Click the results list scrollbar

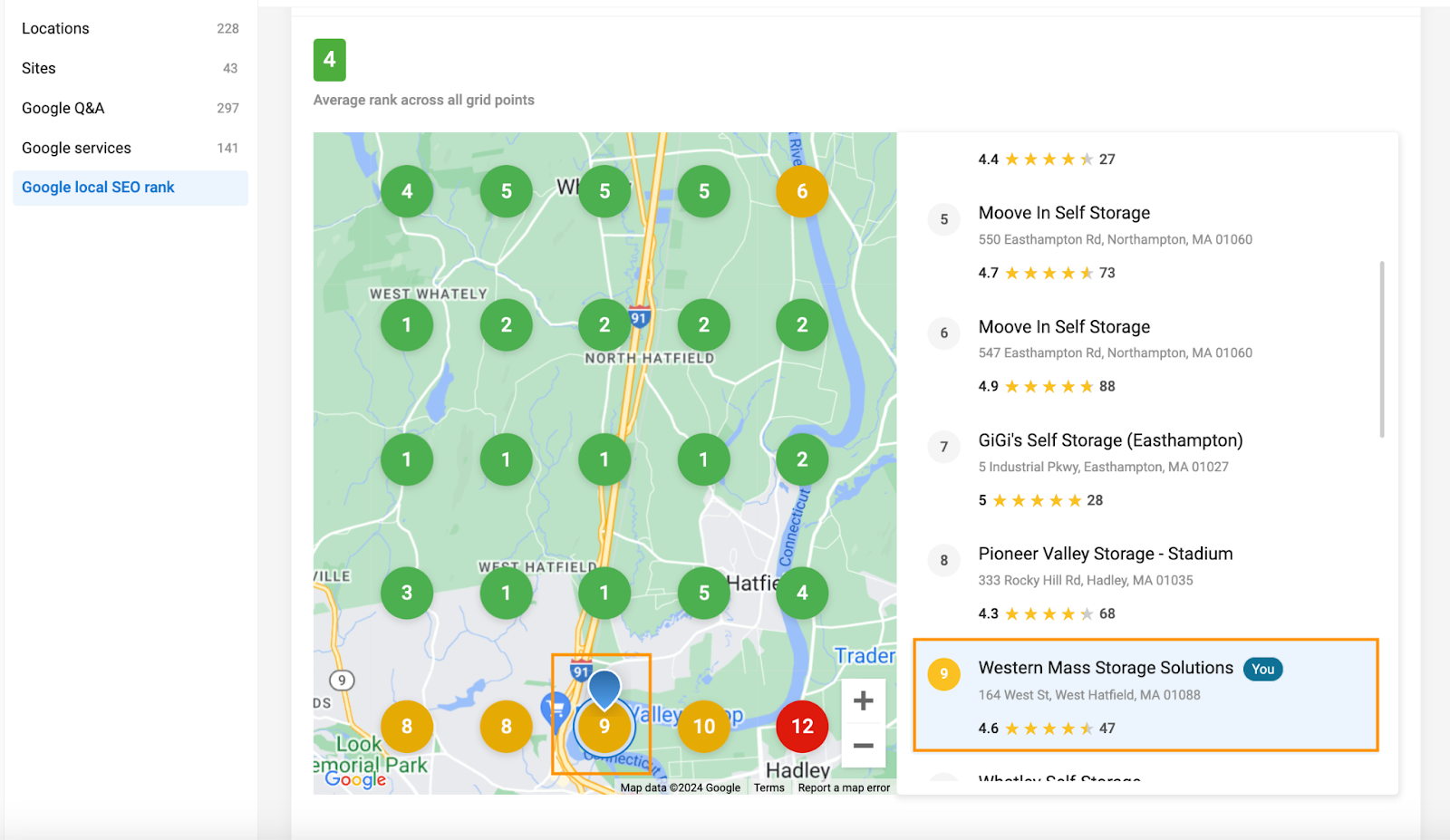1382,349
